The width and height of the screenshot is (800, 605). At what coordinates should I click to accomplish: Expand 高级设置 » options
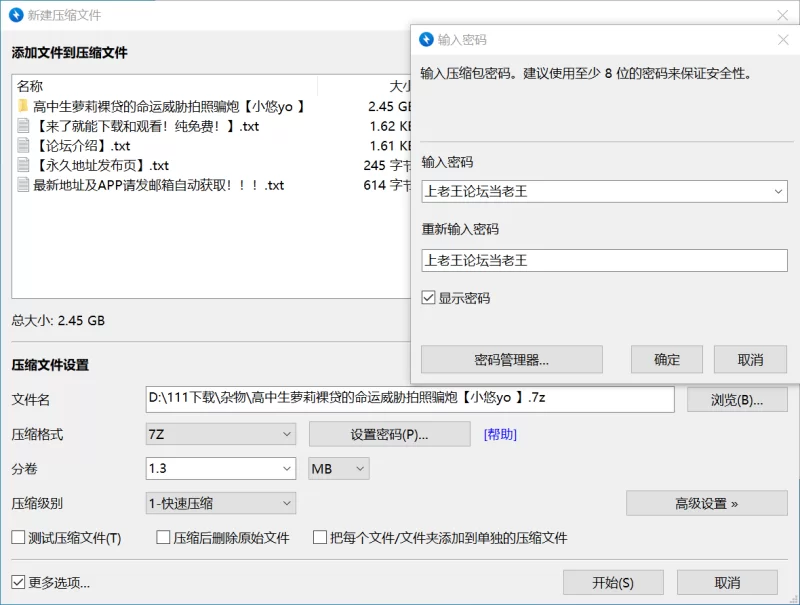coord(707,503)
